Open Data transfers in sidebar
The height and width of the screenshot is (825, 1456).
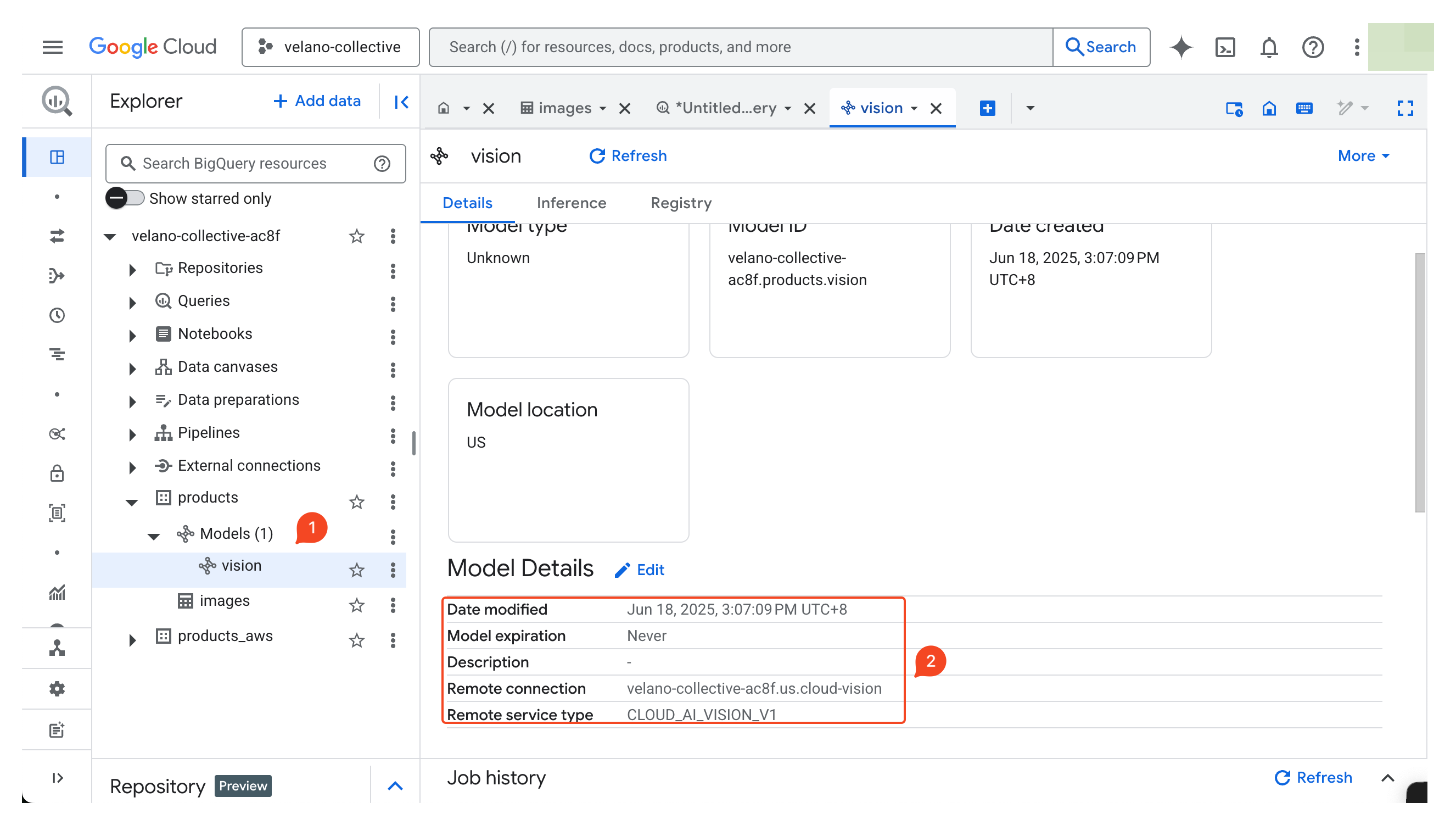(x=57, y=236)
